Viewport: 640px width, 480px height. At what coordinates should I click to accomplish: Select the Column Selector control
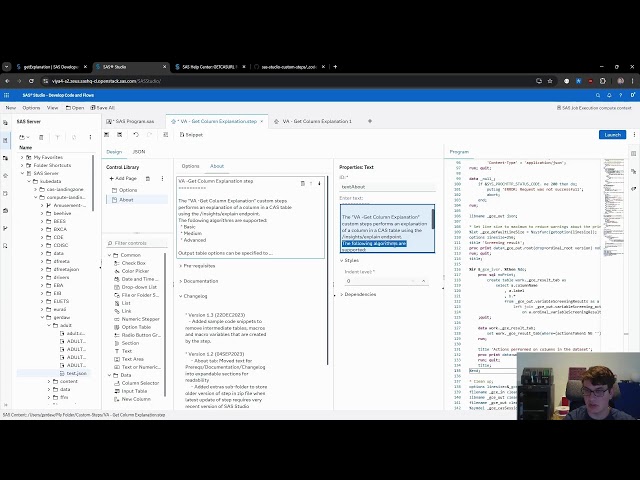[140, 383]
